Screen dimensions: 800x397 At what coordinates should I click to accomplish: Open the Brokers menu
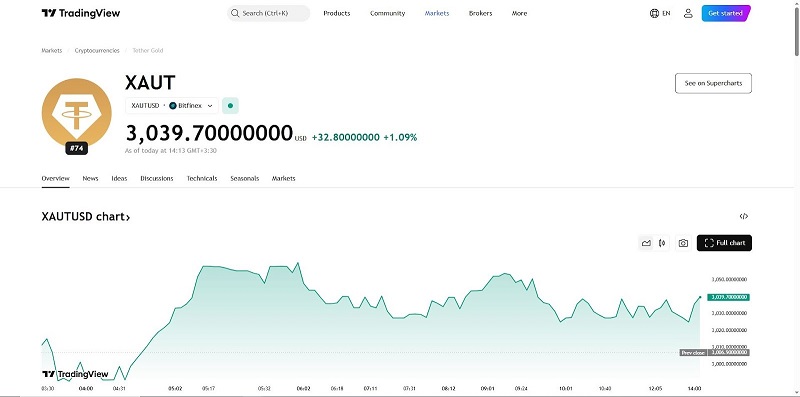click(x=481, y=13)
